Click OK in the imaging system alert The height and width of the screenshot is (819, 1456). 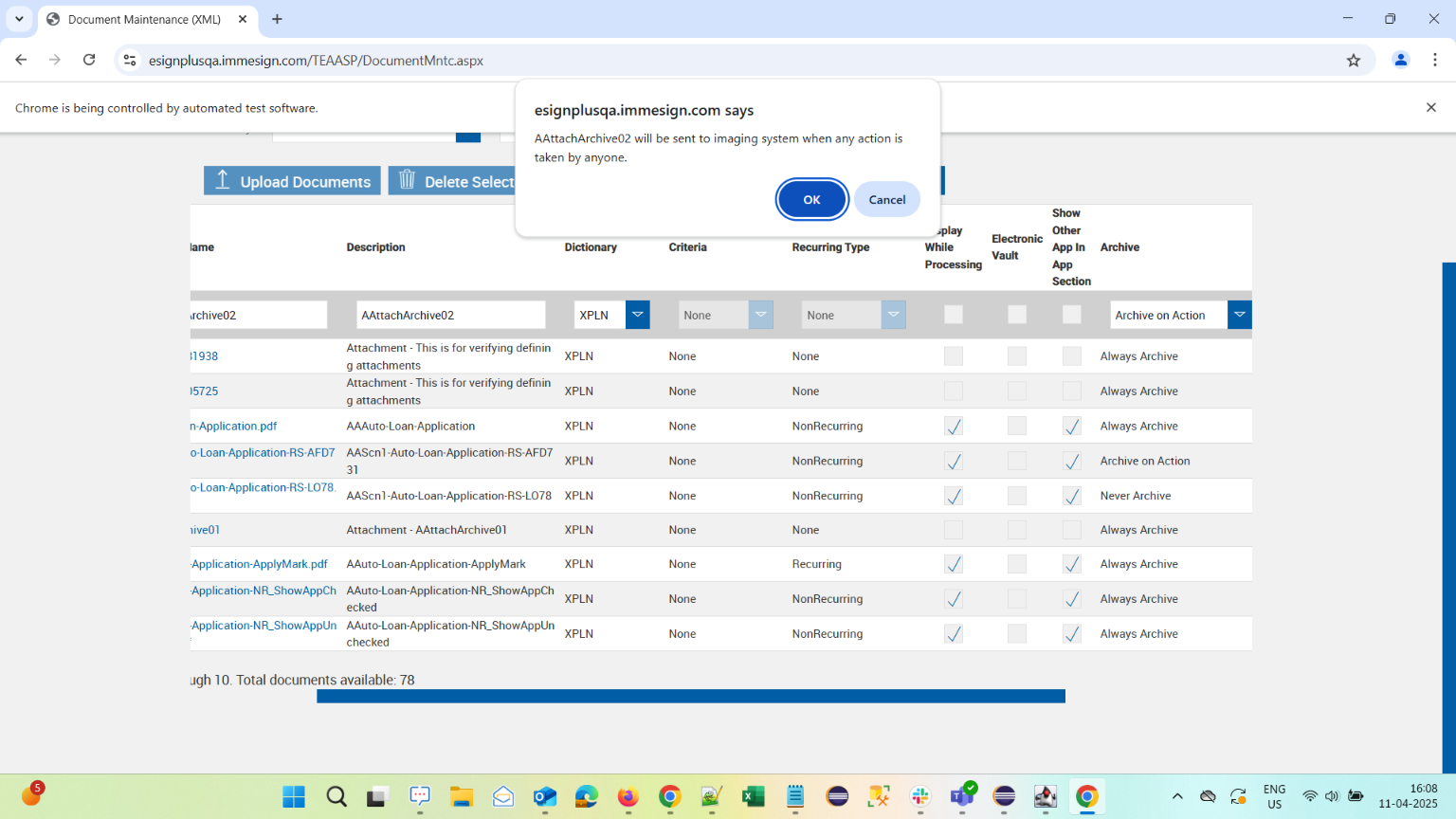pyautogui.click(x=811, y=199)
